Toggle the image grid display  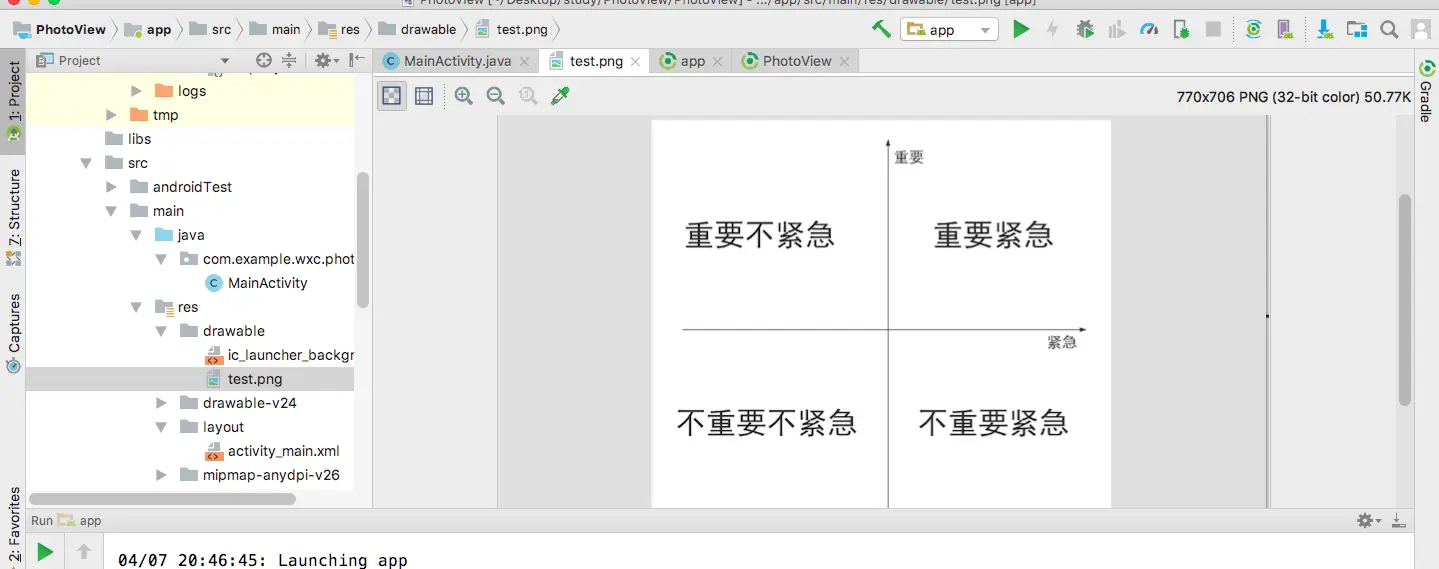[424, 96]
